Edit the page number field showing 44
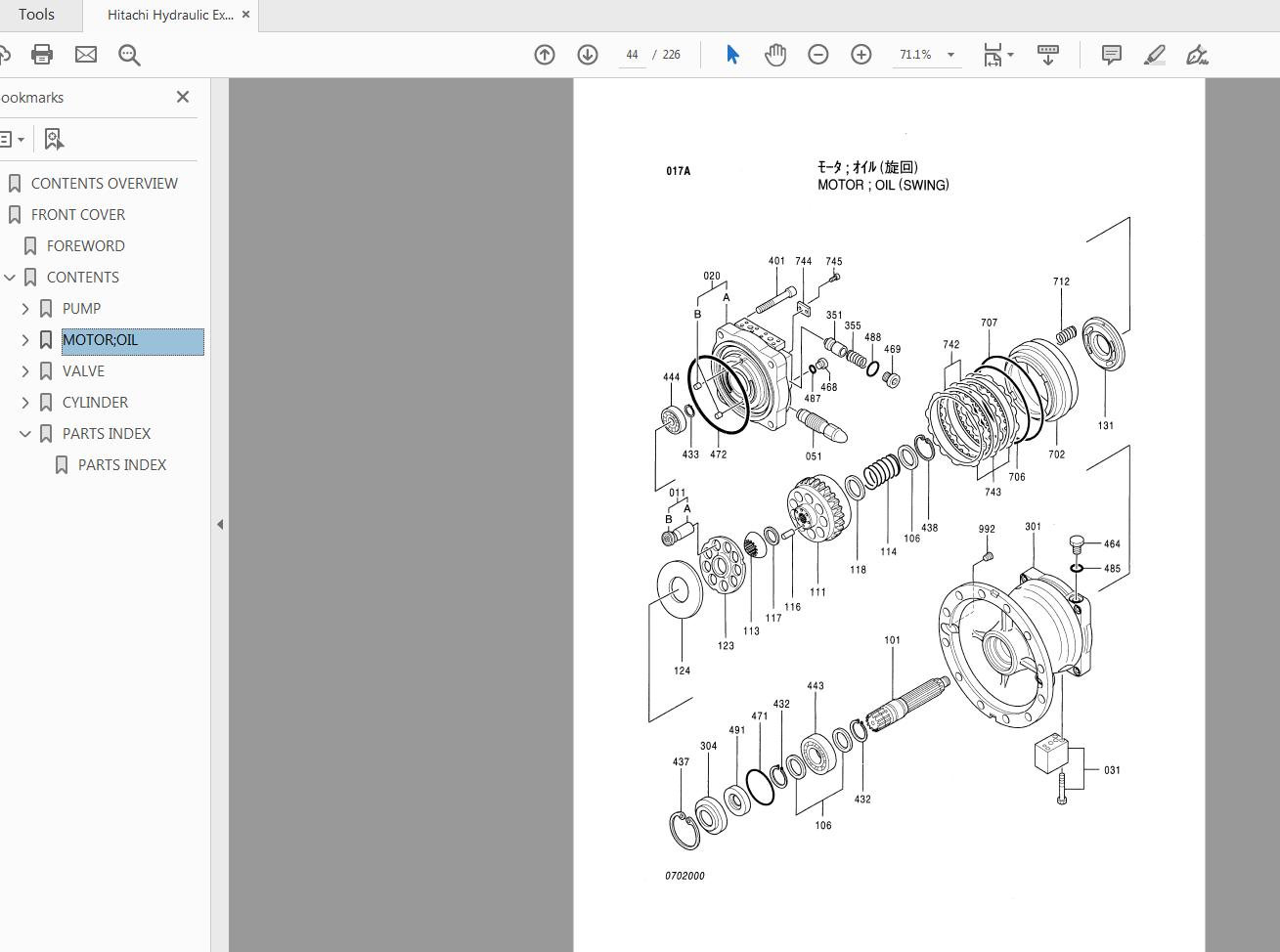 (x=632, y=54)
